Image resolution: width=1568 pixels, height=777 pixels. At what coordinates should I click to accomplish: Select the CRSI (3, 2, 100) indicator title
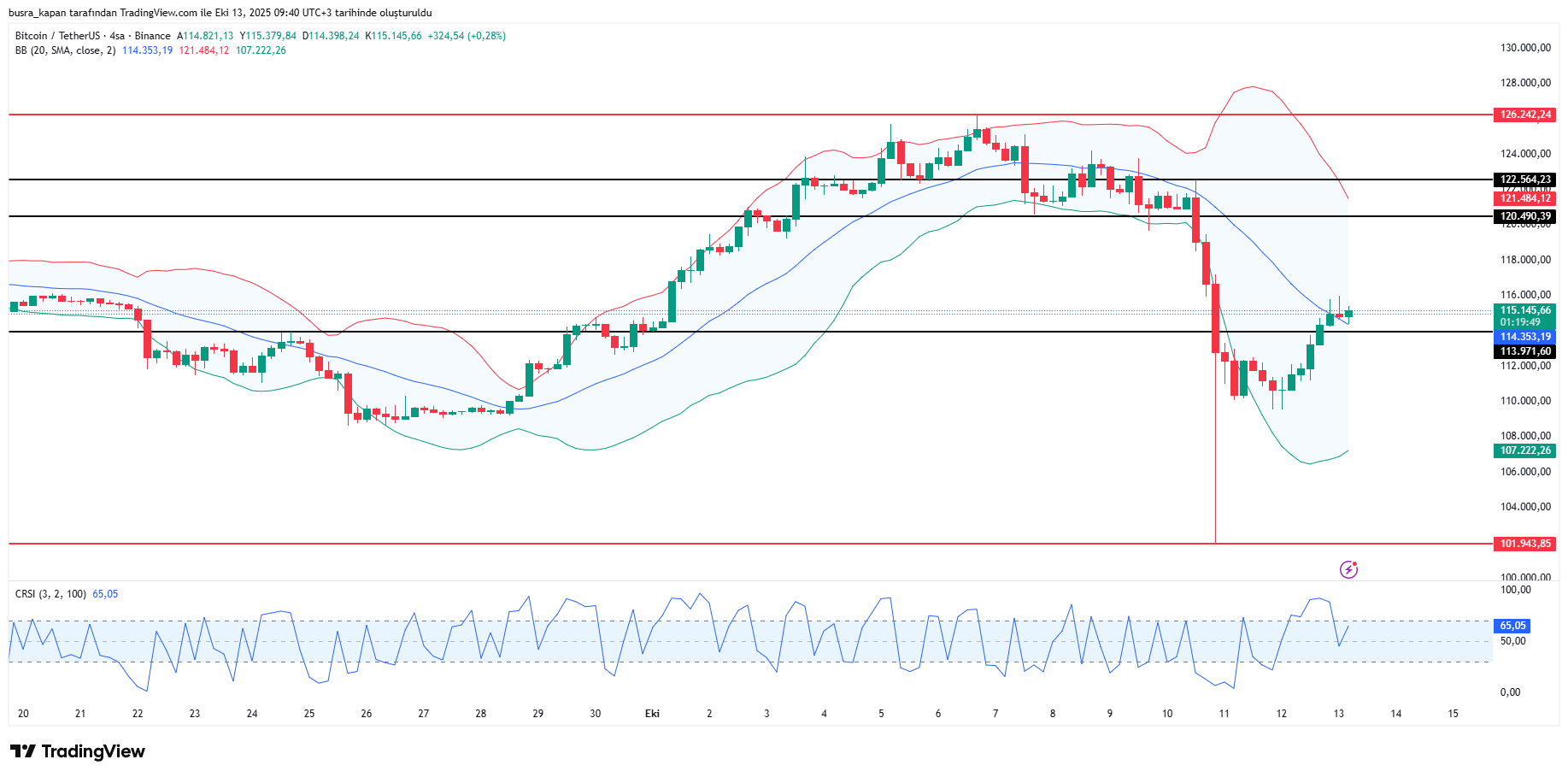(50, 594)
